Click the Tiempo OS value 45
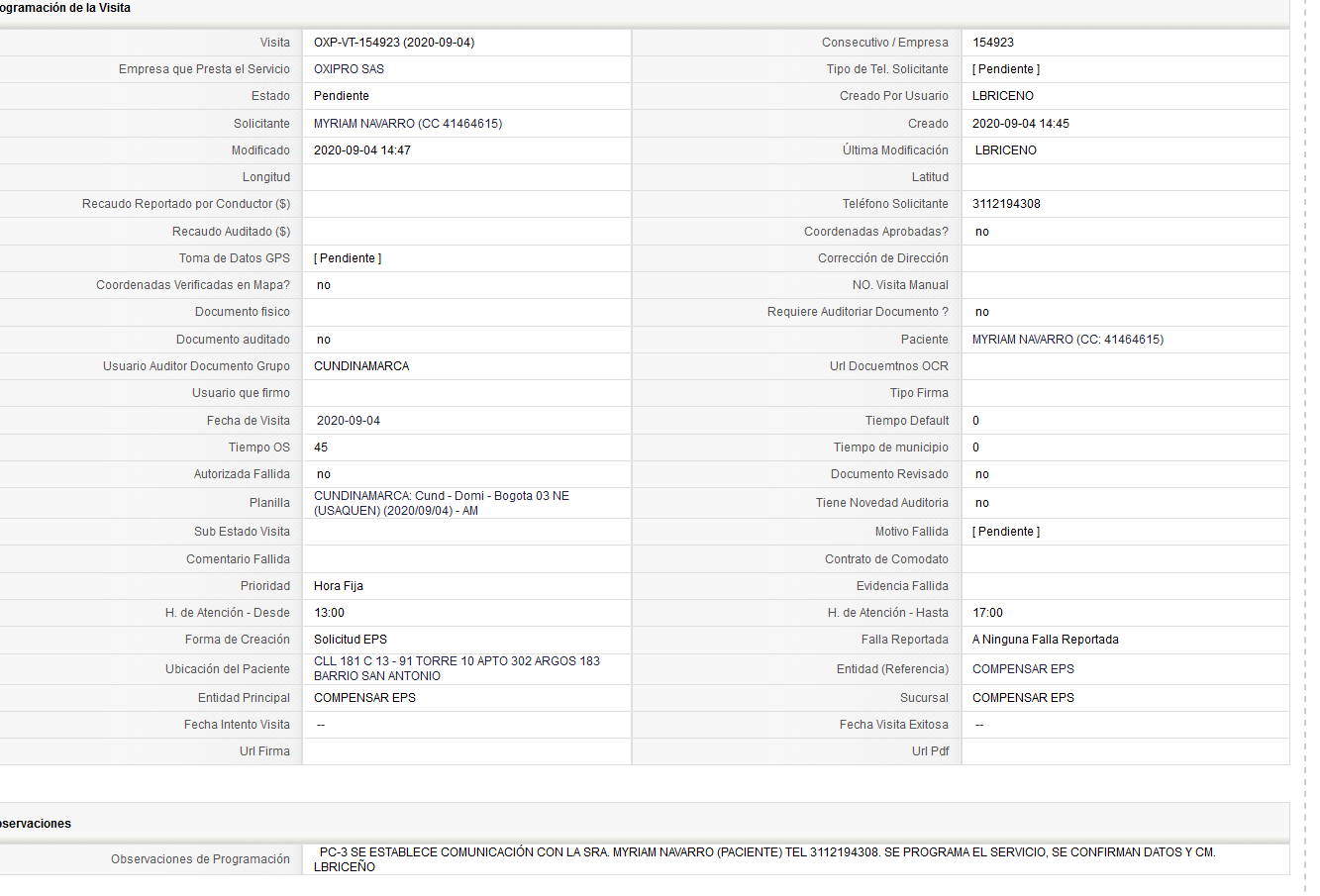 tap(321, 448)
